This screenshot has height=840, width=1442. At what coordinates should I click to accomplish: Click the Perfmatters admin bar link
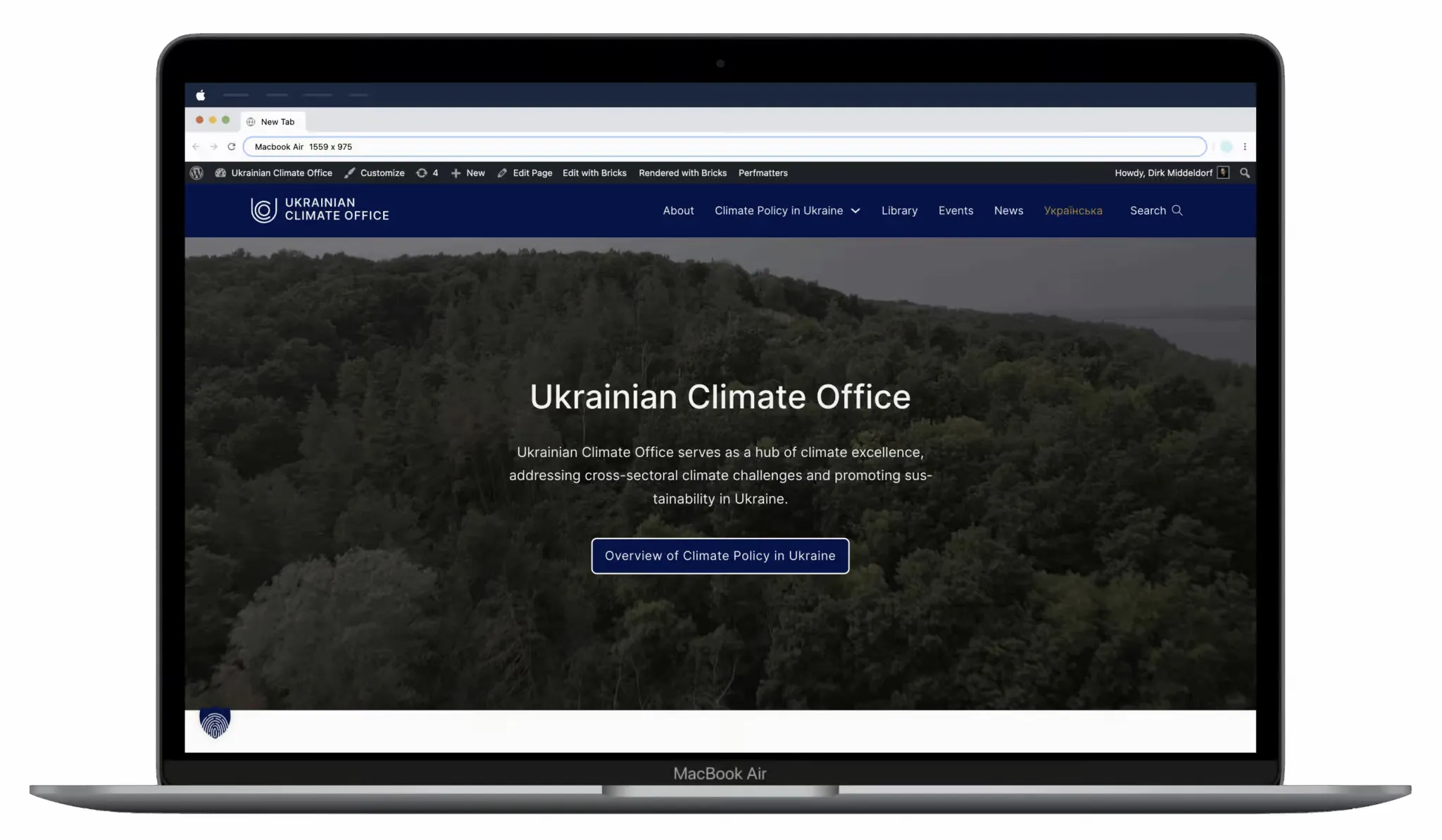(x=763, y=173)
